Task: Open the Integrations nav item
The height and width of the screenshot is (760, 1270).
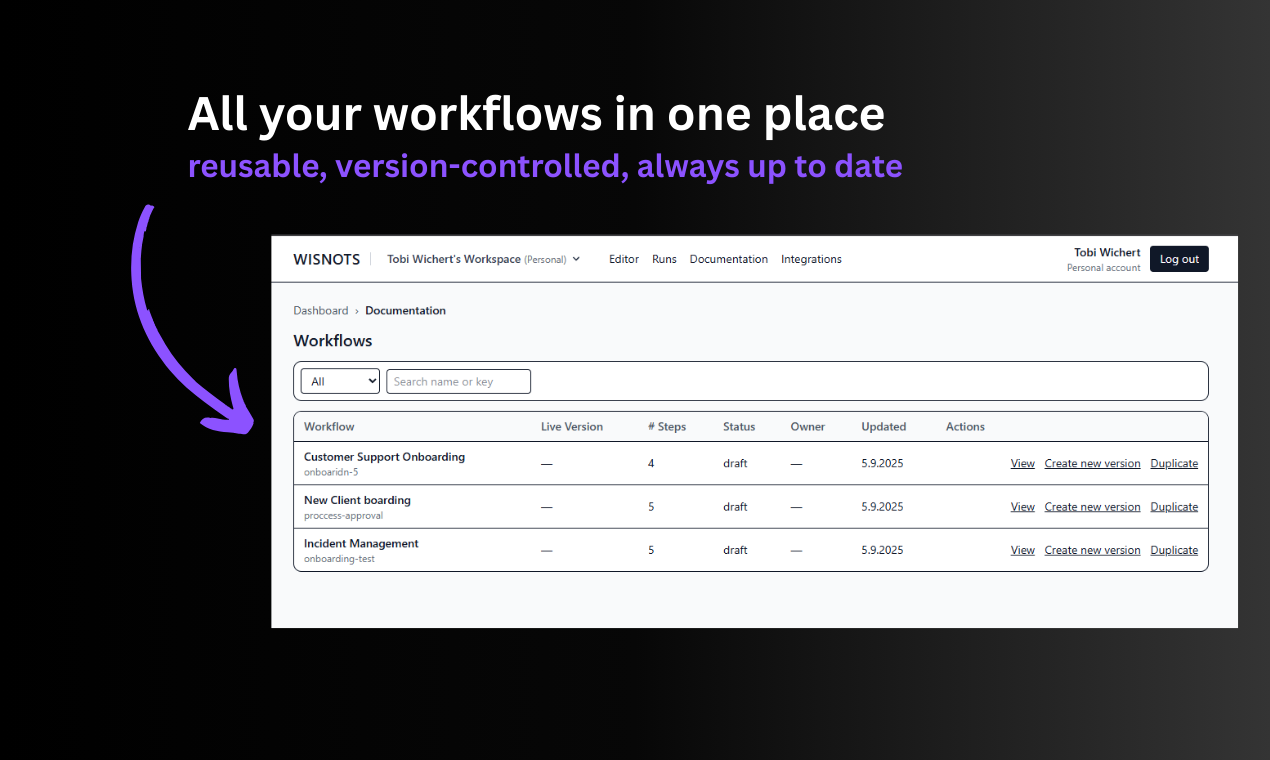Action: click(811, 259)
